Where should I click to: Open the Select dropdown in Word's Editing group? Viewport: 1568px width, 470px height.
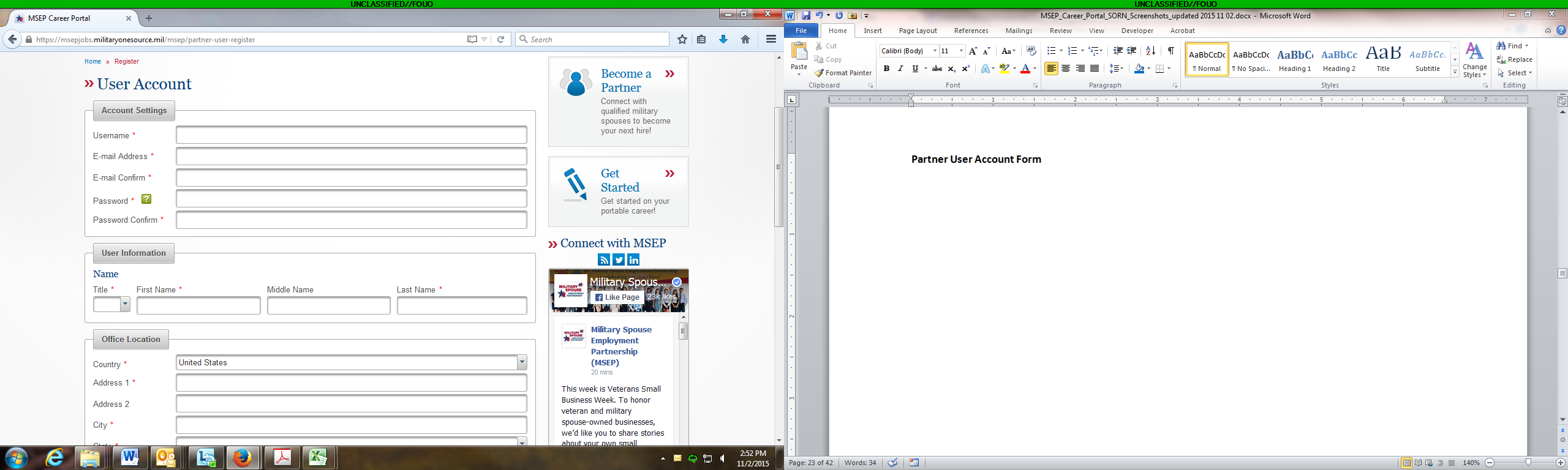tap(1514, 73)
